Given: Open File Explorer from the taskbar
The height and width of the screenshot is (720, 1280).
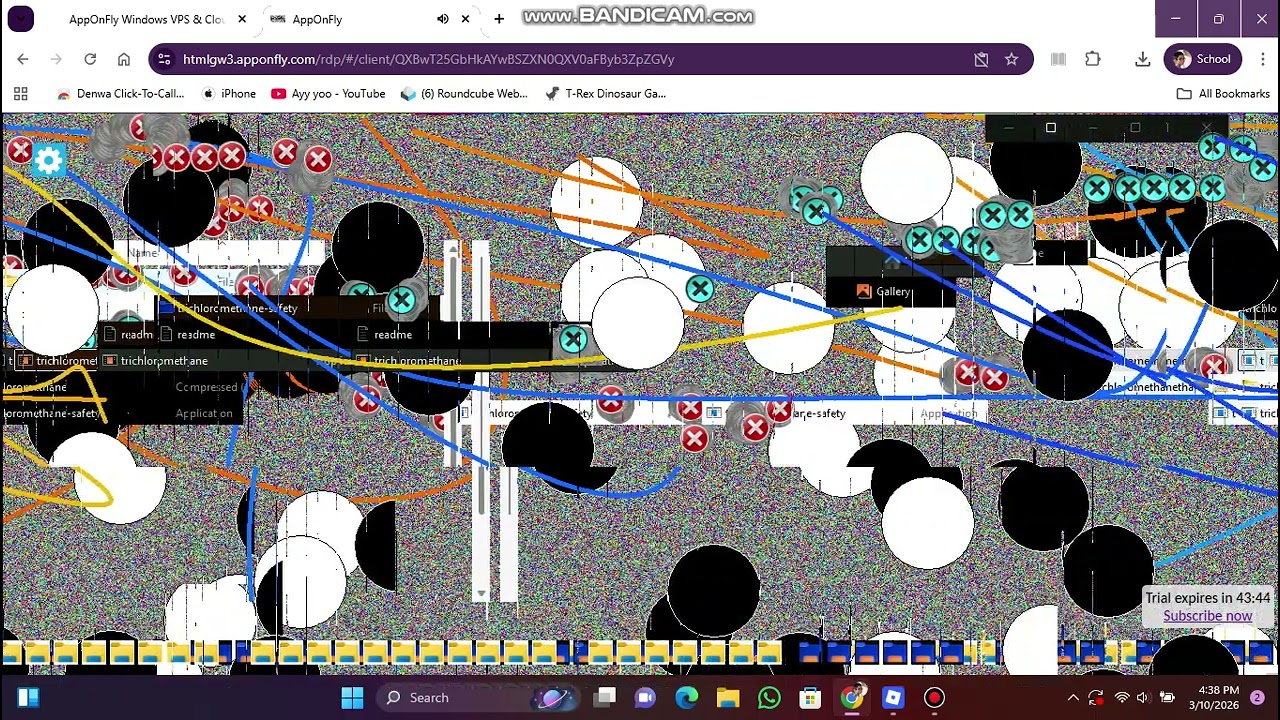Looking at the screenshot, I should (727, 698).
